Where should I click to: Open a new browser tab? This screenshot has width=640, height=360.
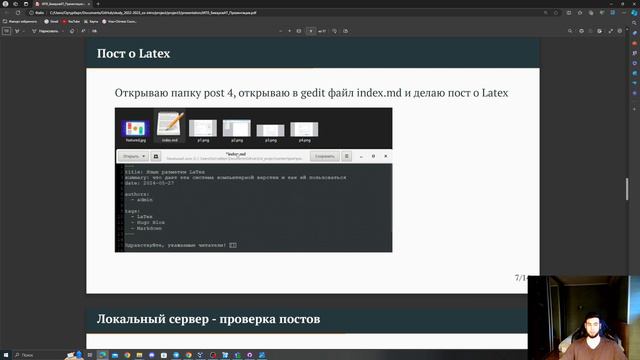coord(98,4)
